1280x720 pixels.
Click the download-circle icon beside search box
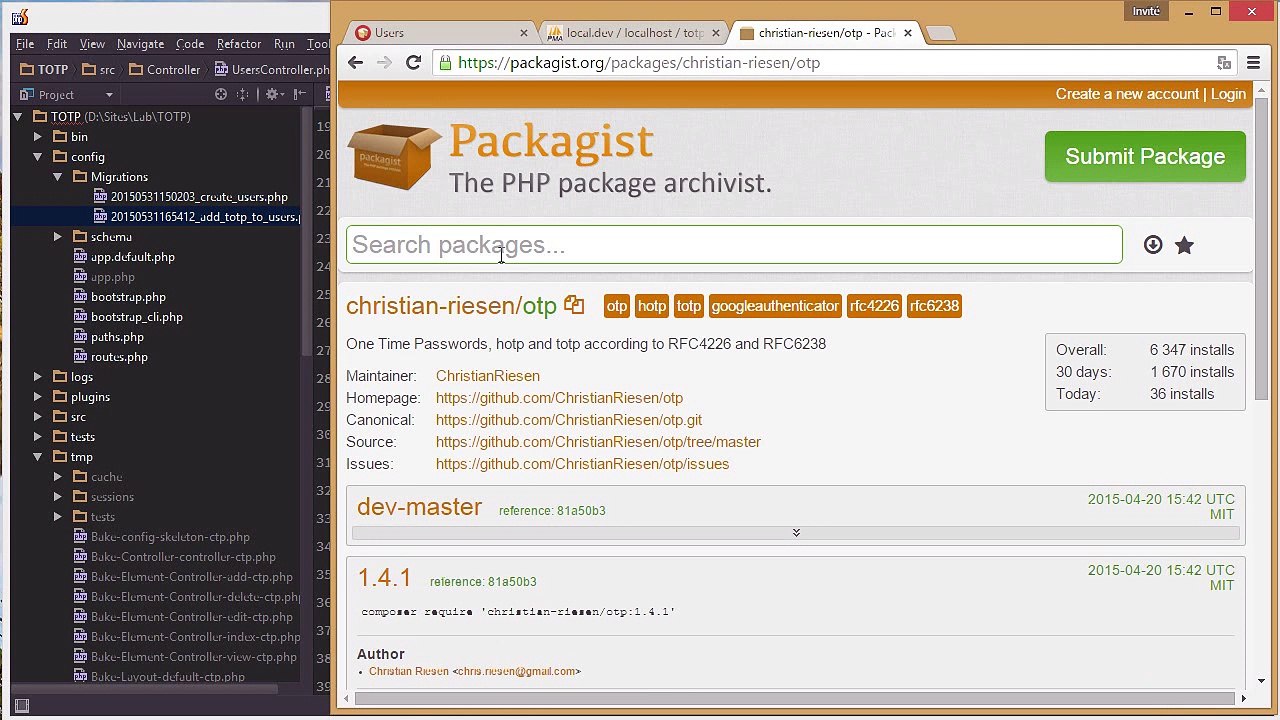coord(1153,245)
